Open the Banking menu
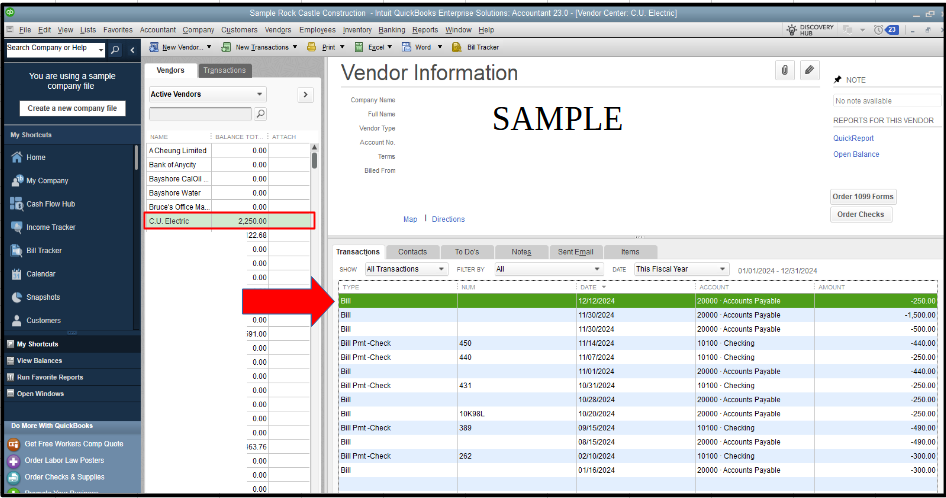The width and height of the screenshot is (946, 498). click(392, 30)
